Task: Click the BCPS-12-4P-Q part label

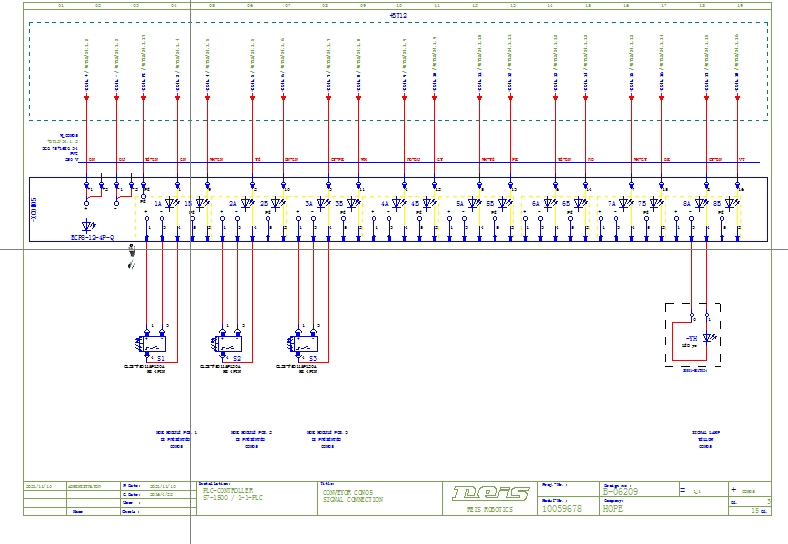Action: click(x=92, y=237)
